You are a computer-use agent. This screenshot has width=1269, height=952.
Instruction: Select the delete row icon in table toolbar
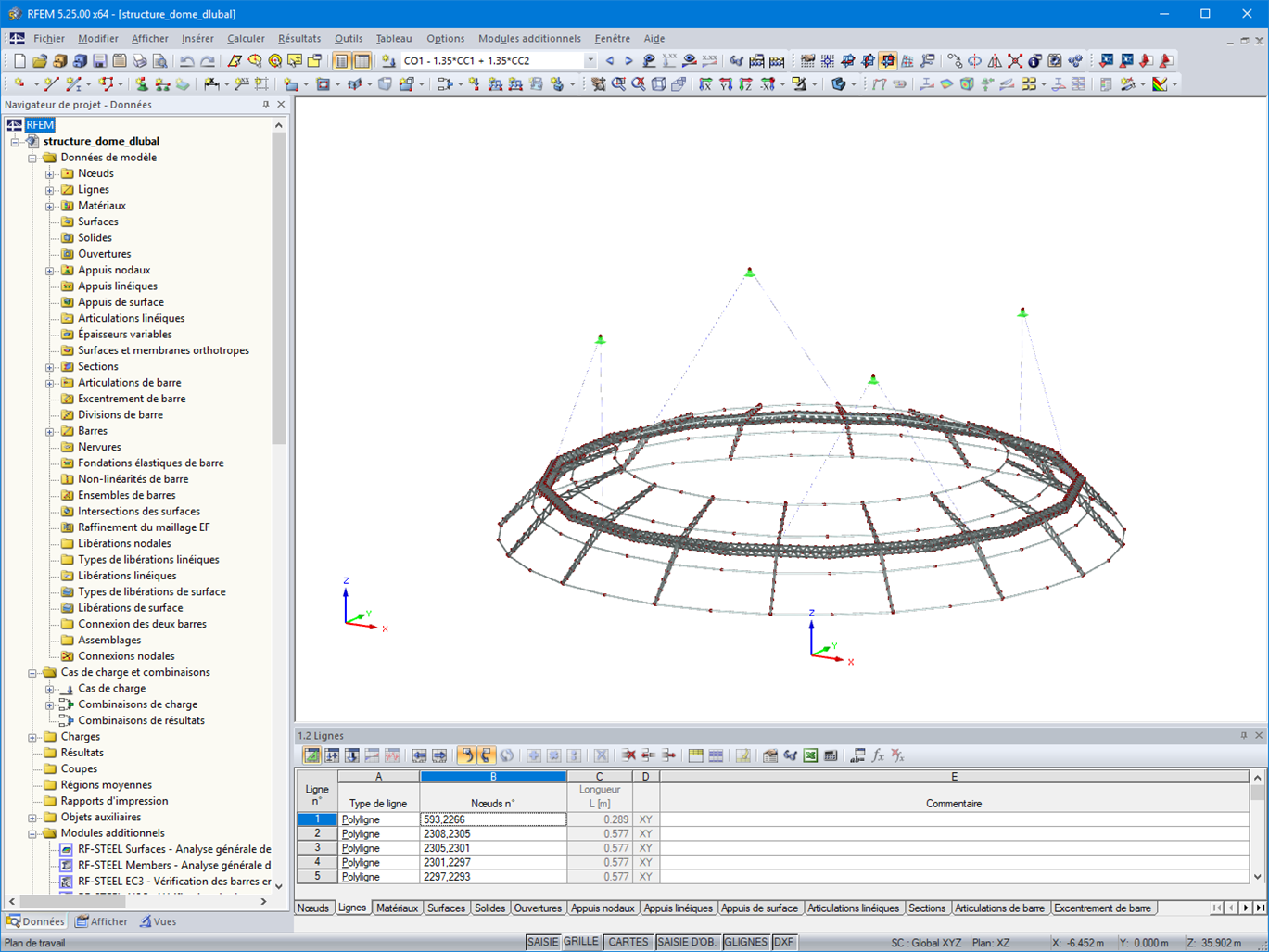tap(630, 755)
